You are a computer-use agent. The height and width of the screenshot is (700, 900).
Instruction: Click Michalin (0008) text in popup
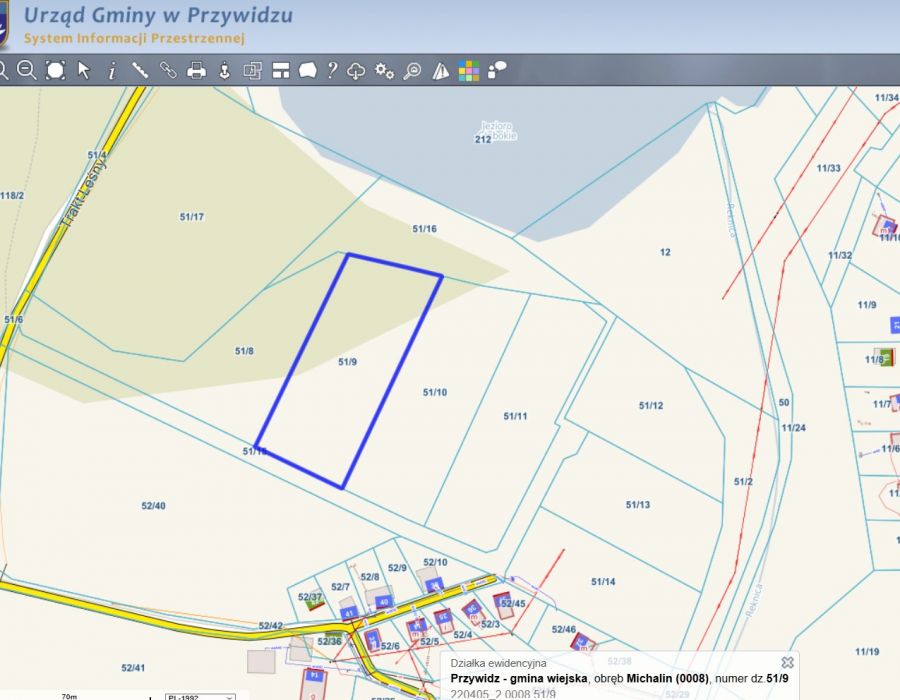[x=667, y=678]
